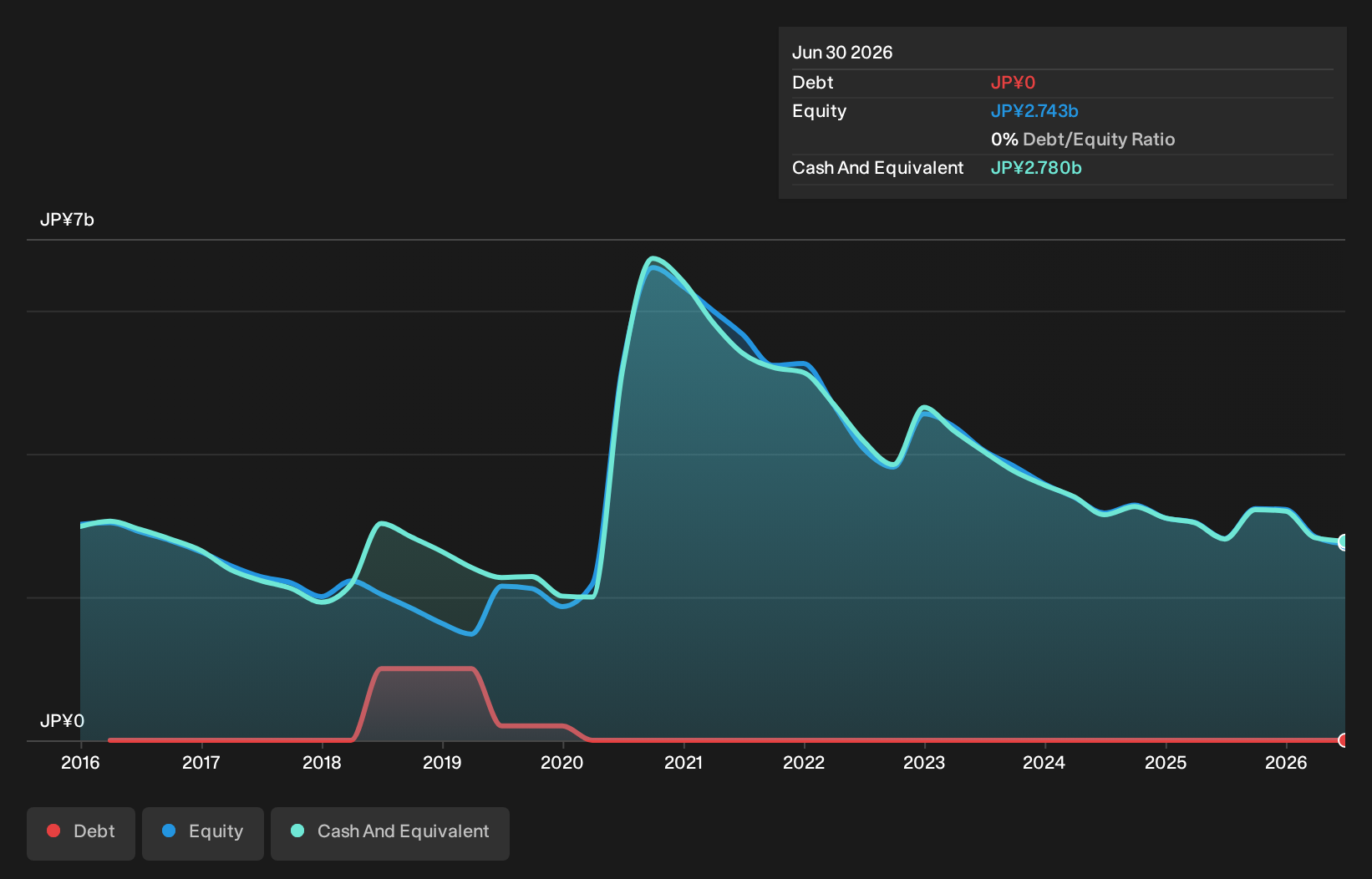Click the 2019 axis label
Screen dimensions: 1372x879
442,762
